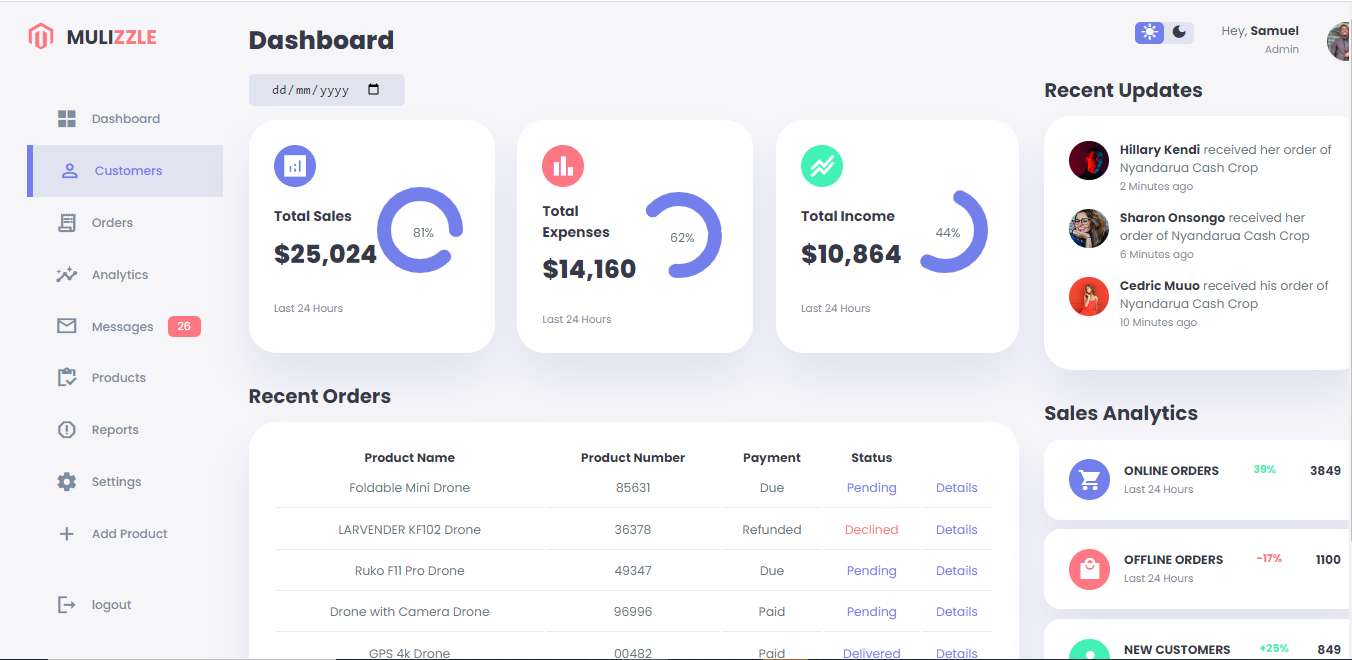
Task: Click the Reports icon in the sidebar
Action: pyautogui.click(x=66, y=429)
